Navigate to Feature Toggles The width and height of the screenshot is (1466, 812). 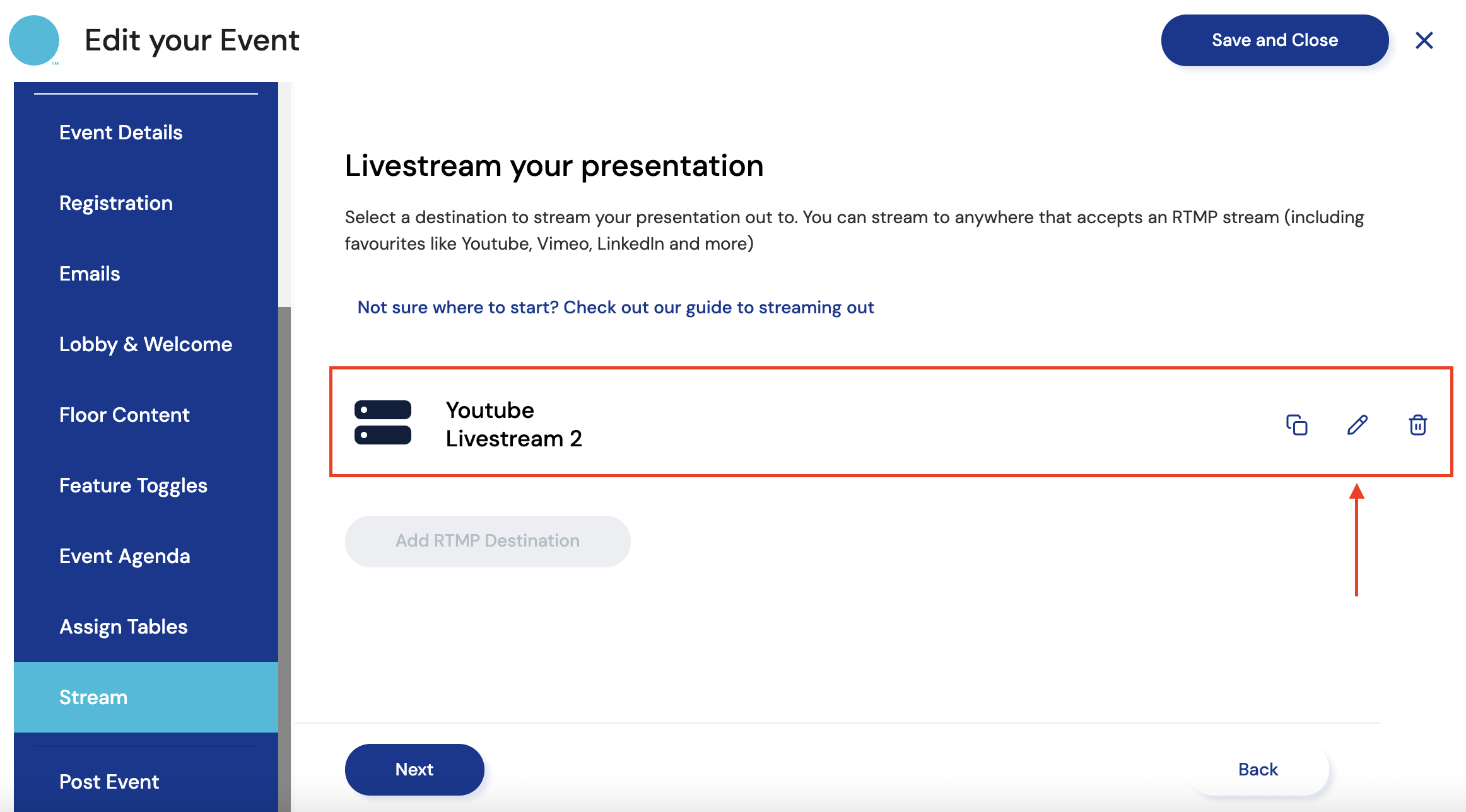133,485
